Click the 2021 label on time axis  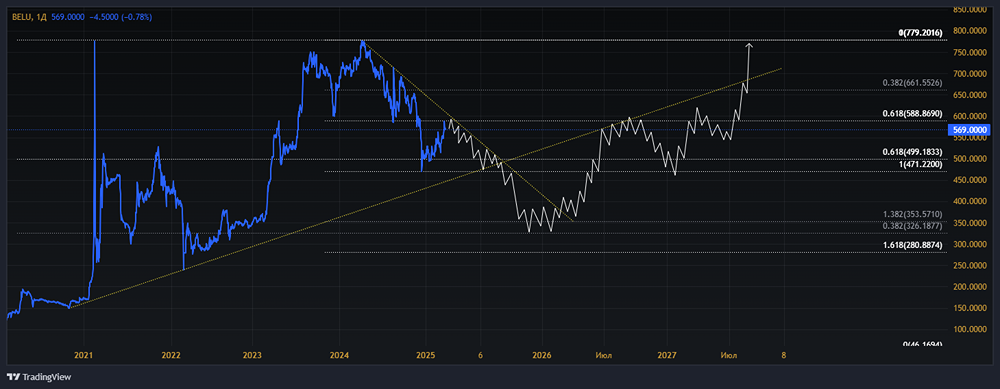pyautogui.click(x=84, y=355)
